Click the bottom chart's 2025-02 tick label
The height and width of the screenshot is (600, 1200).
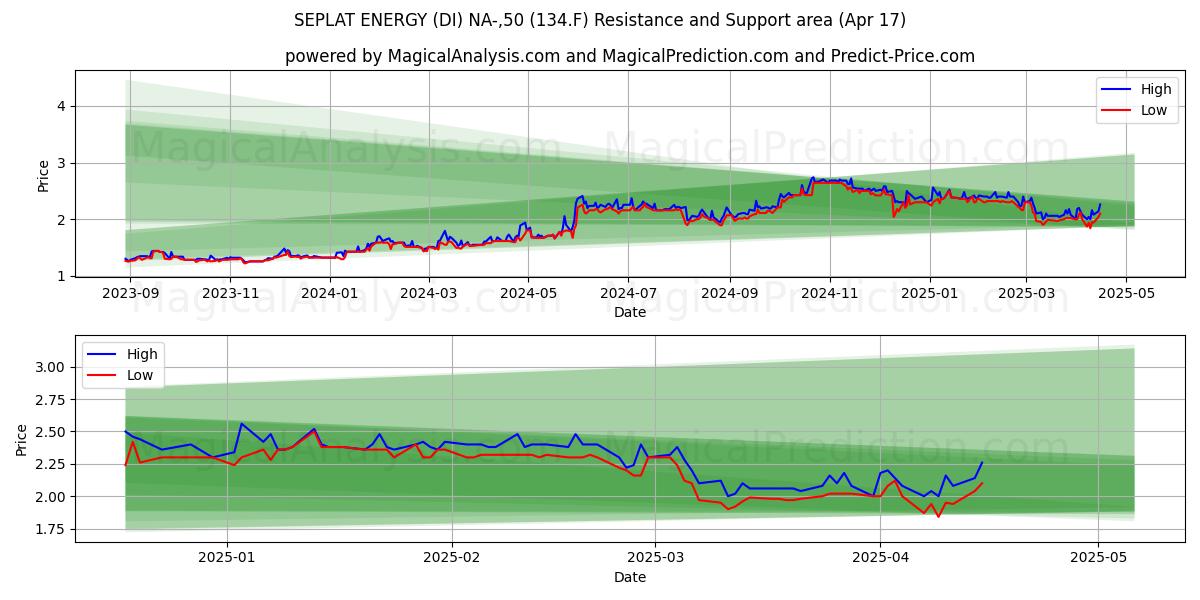pos(452,558)
